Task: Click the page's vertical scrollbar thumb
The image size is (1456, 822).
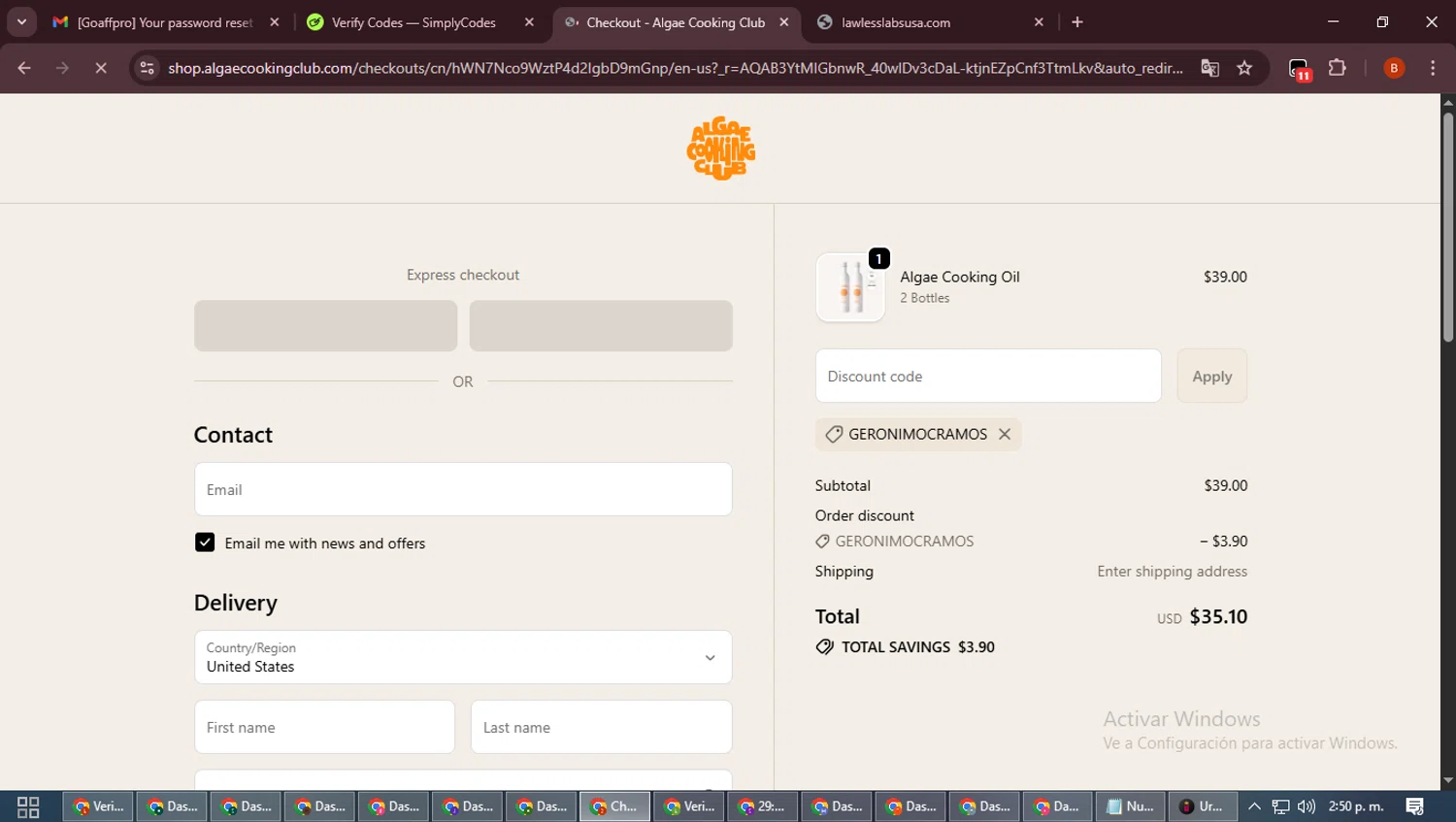Action: (x=1447, y=227)
